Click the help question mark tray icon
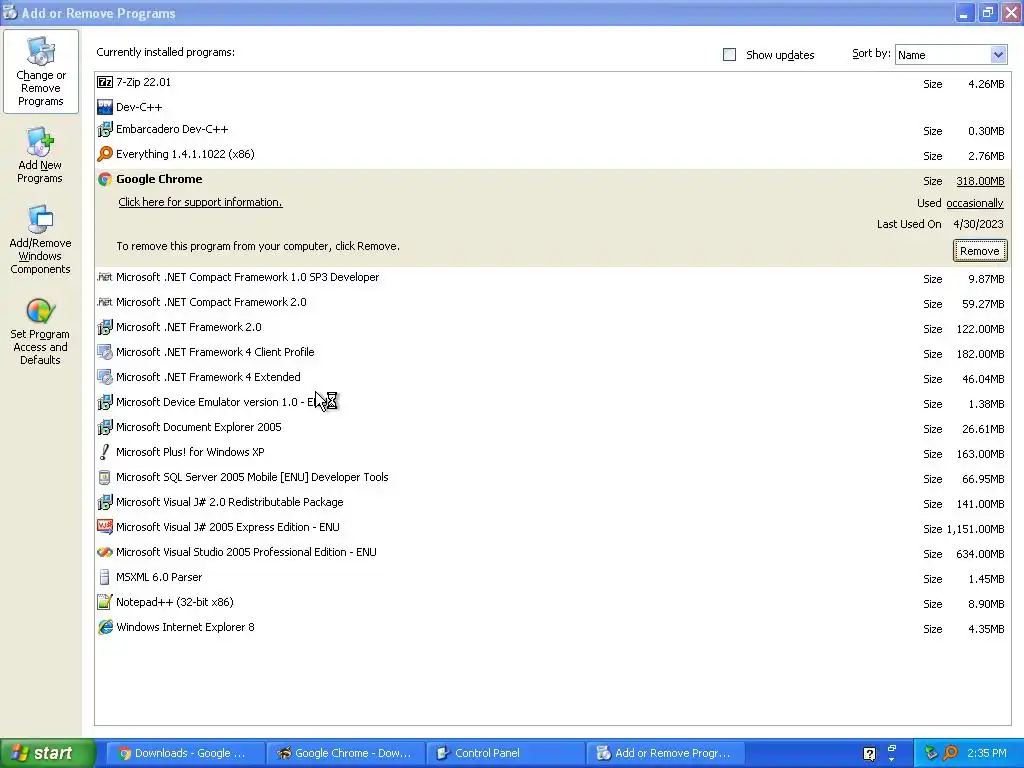 point(869,754)
